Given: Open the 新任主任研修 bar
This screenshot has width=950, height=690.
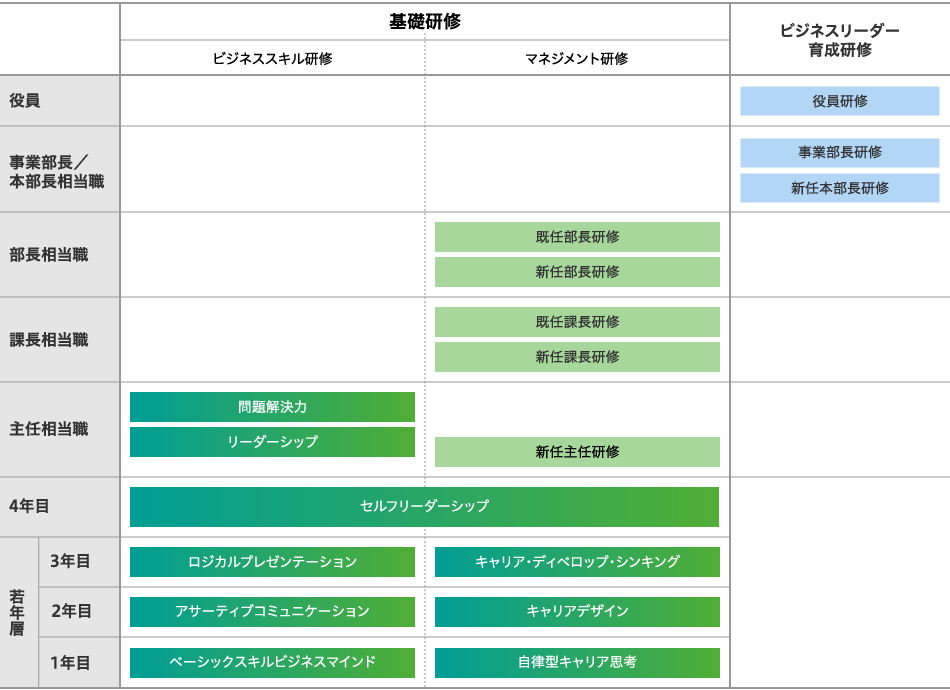Looking at the screenshot, I should point(577,452).
